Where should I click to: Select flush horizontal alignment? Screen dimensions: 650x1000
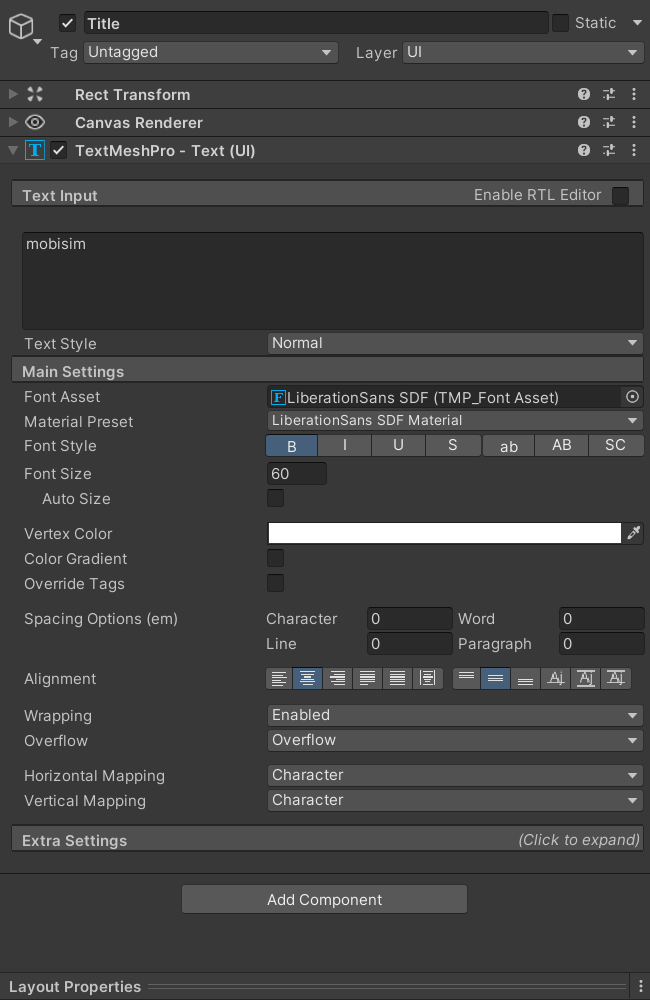click(x=397, y=679)
